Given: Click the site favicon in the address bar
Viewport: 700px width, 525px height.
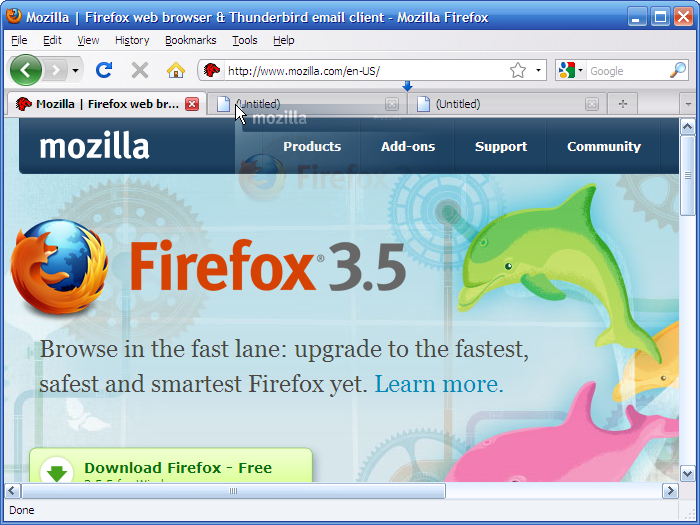Looking at the screenshot, I should (x=212, y=70).
